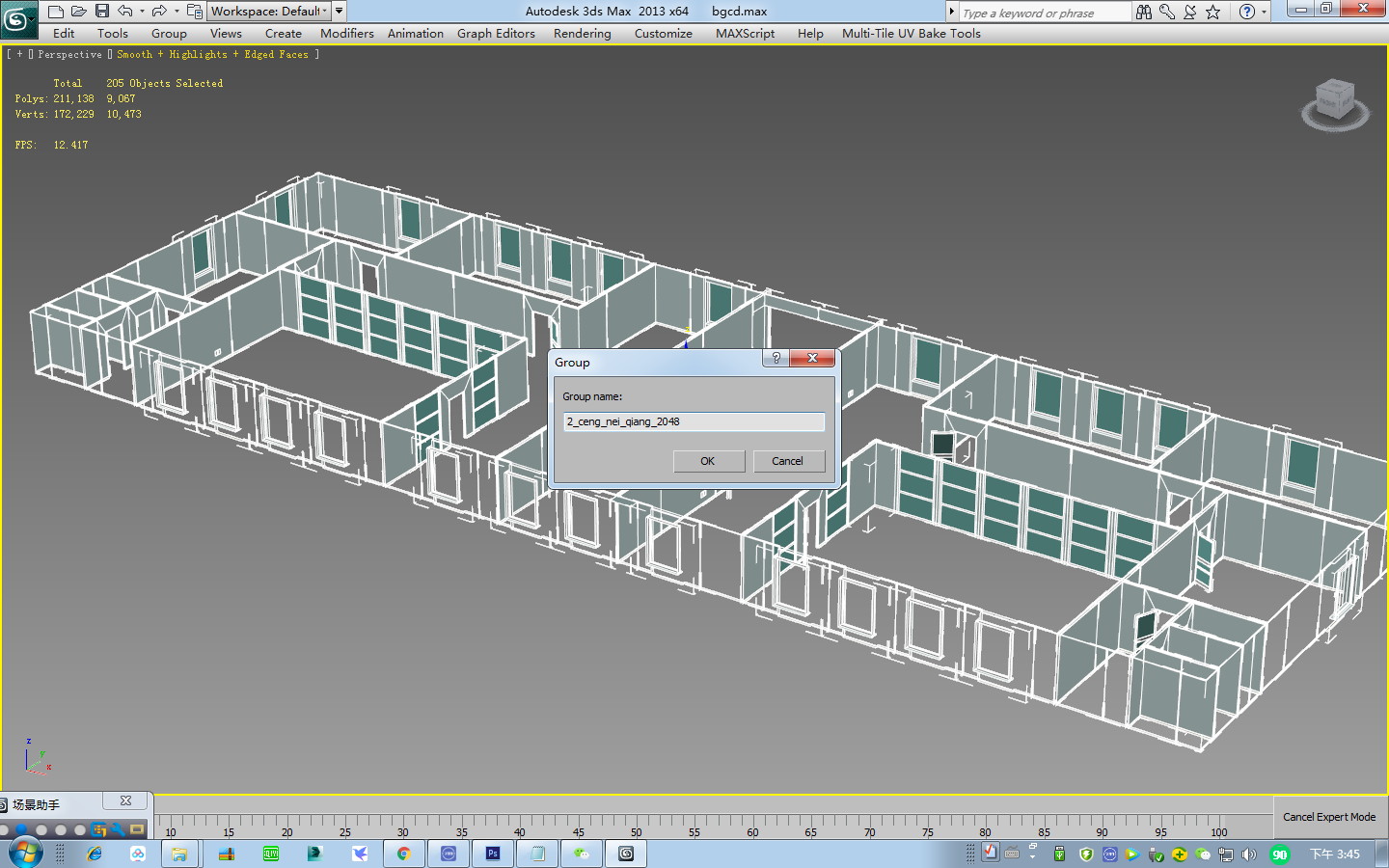1389x868 pixels.
Task: Expand the InfoCenter search arrow
Action: (952, 12)
